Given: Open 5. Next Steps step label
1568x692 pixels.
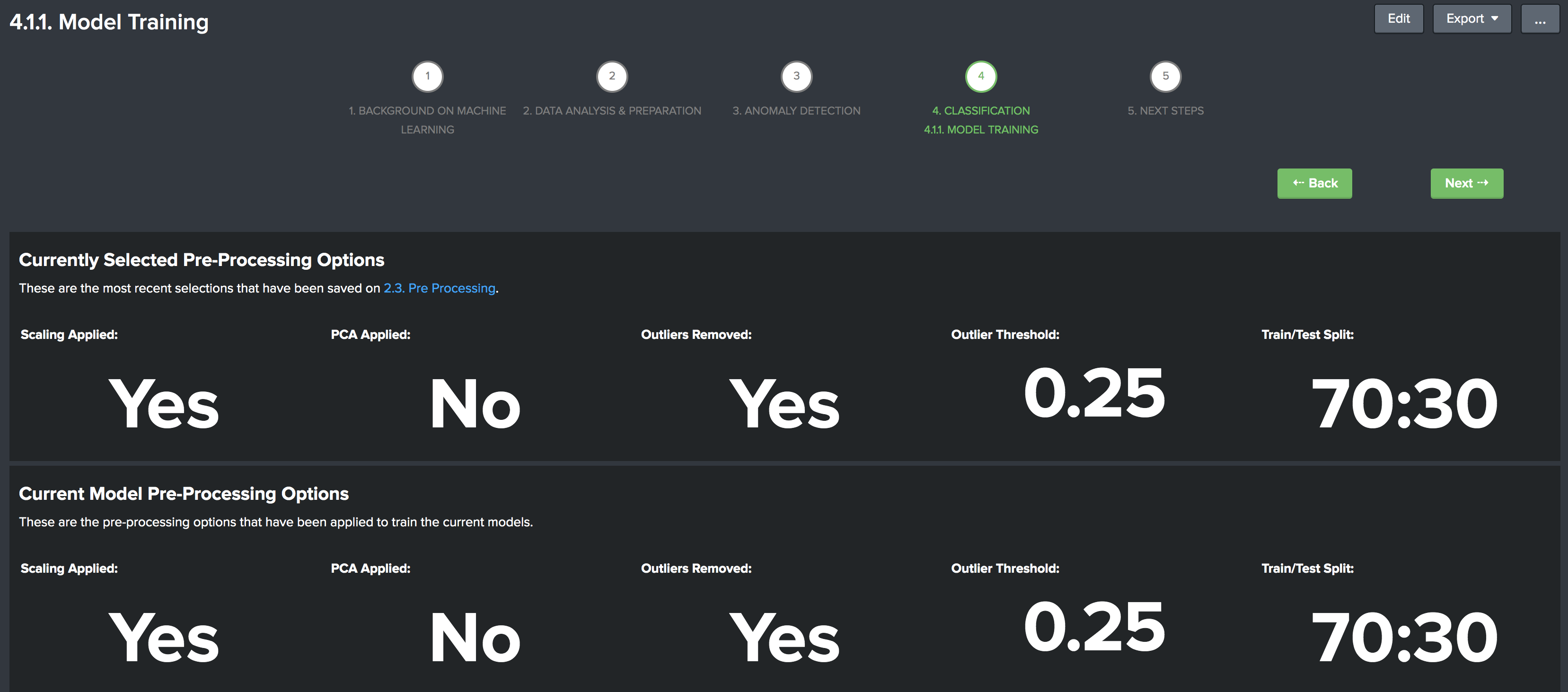Looking at the screenshot, I should pyautogui.click(x=1165, y=111).
